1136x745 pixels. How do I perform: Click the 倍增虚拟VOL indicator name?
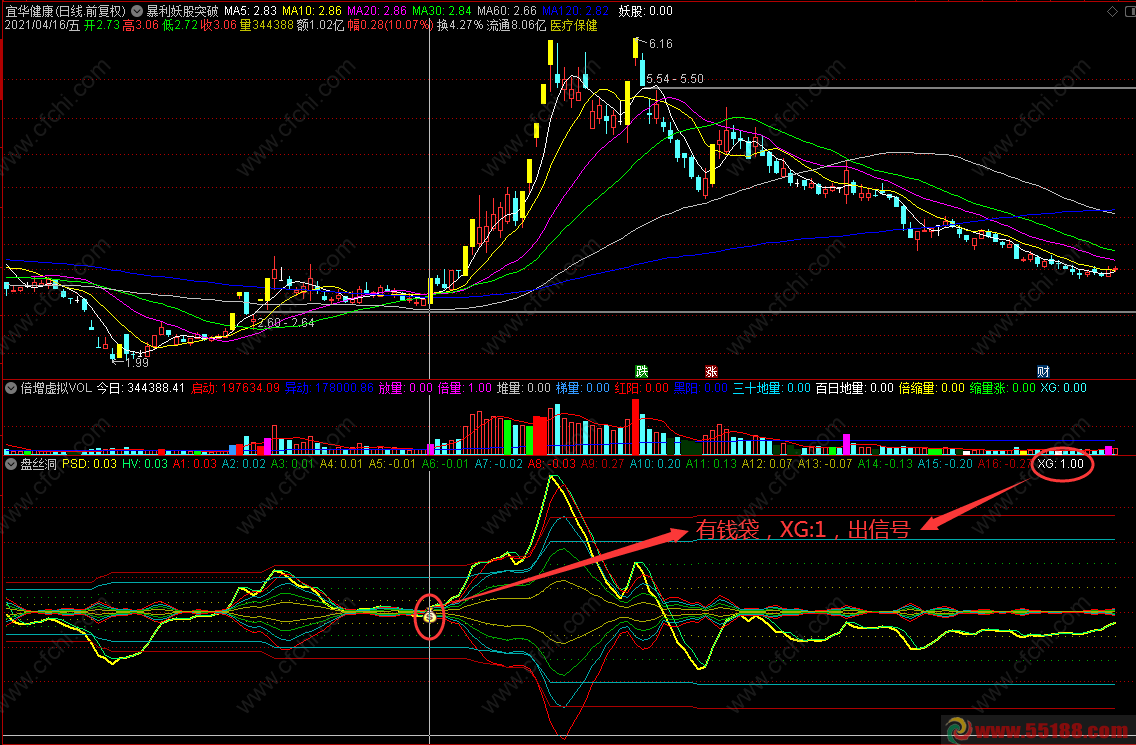(56, 388)
